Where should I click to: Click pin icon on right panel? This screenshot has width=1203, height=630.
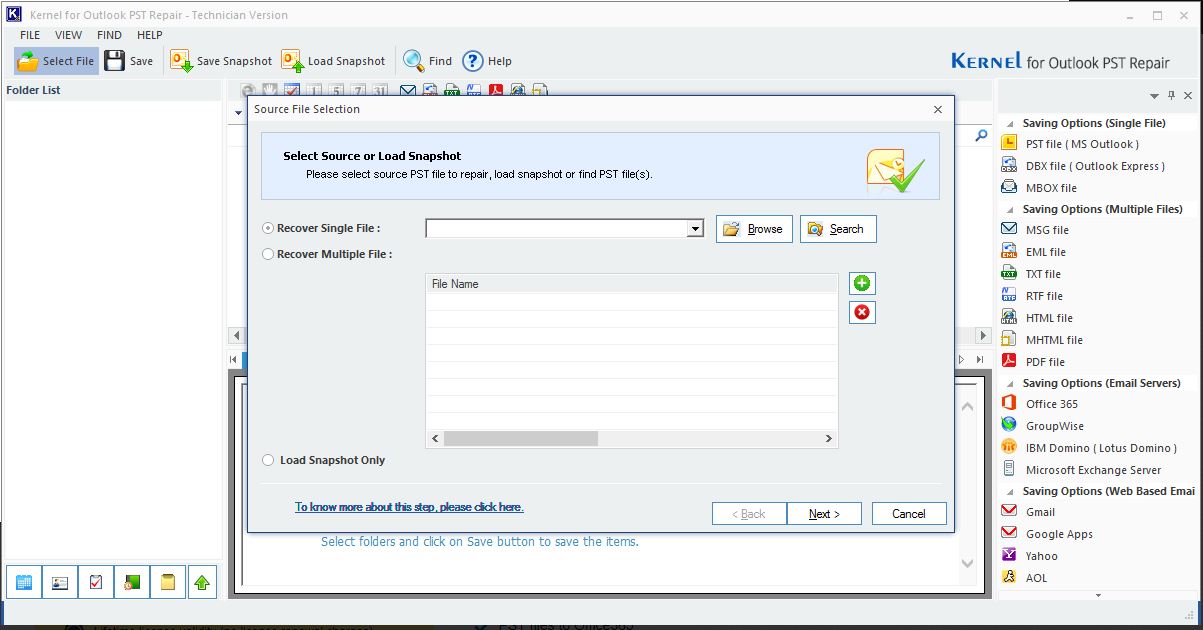tap(1171, 96)
